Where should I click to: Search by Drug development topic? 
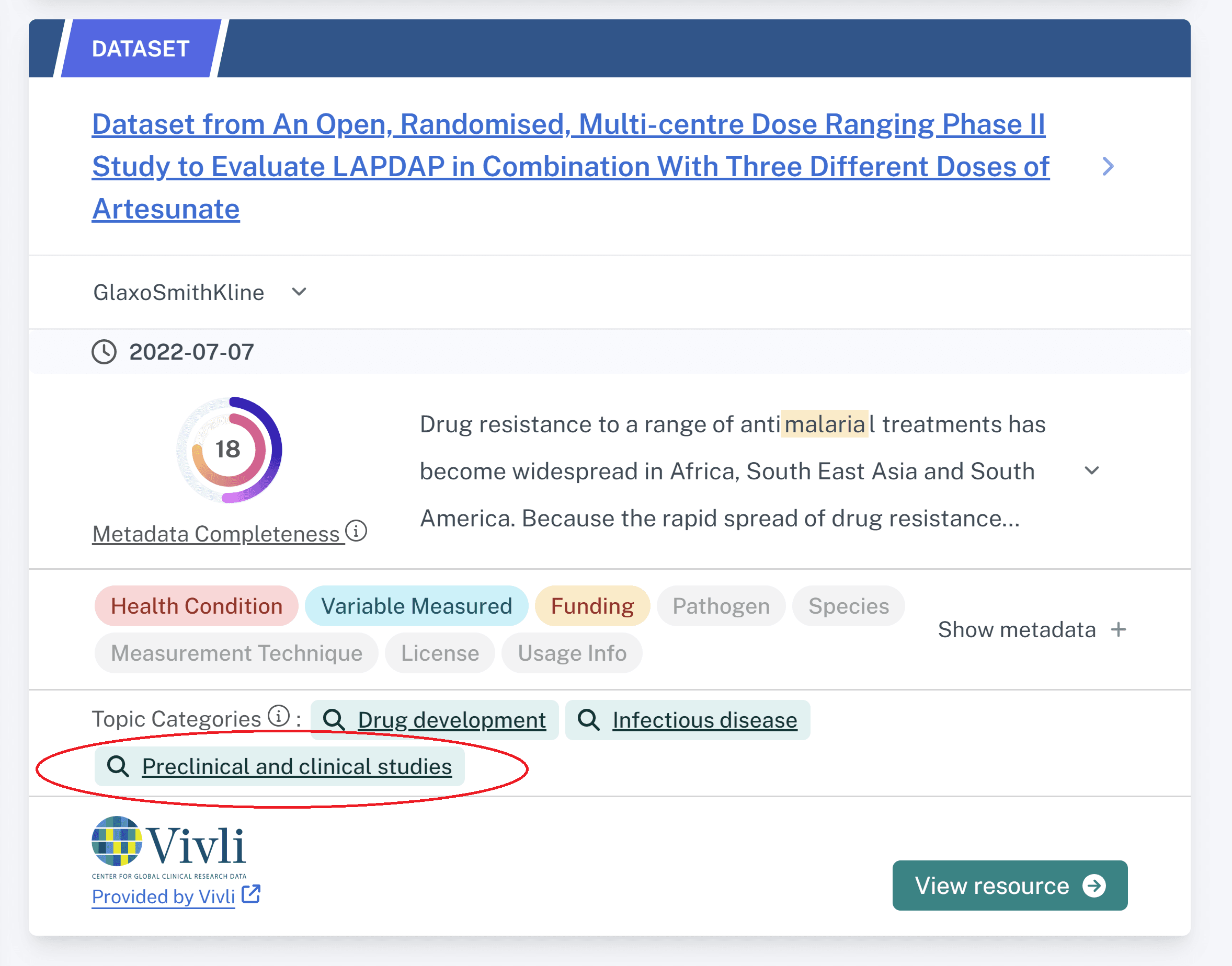435,720
